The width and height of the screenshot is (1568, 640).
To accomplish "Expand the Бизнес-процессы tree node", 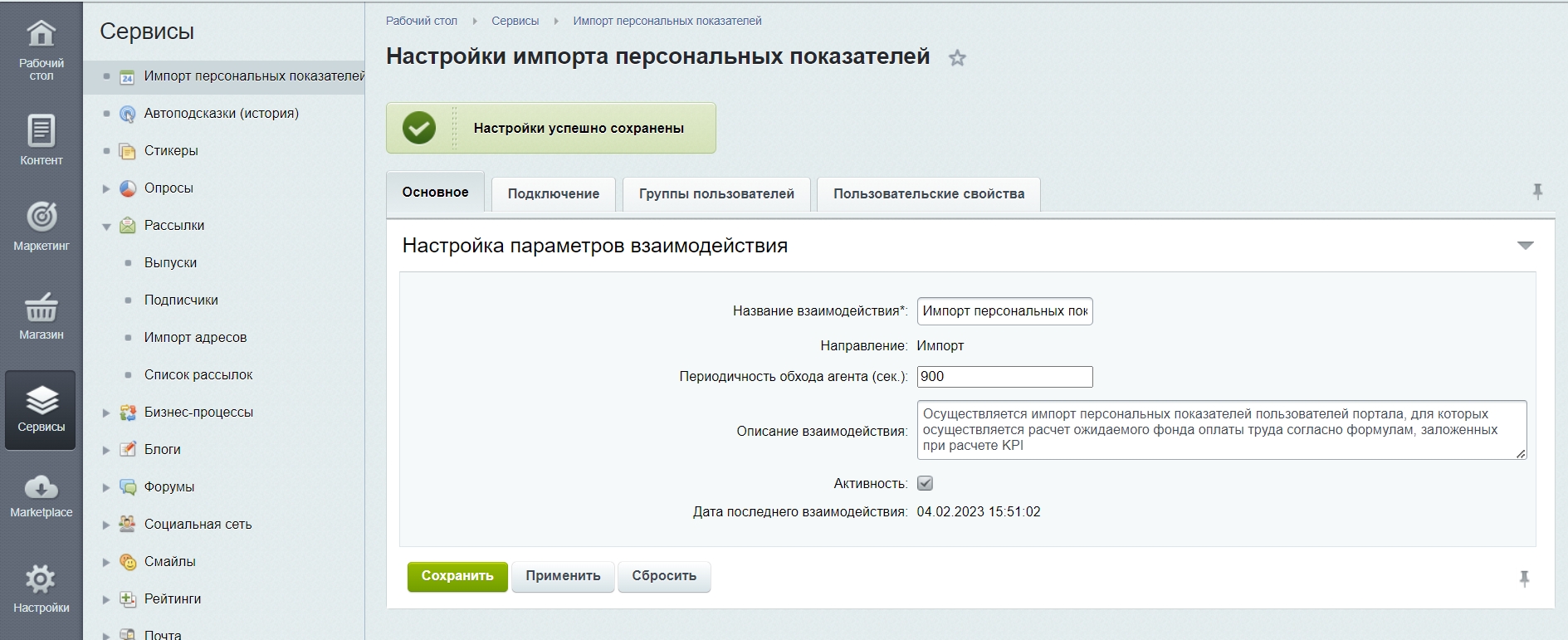I will (x=106, y=413).
